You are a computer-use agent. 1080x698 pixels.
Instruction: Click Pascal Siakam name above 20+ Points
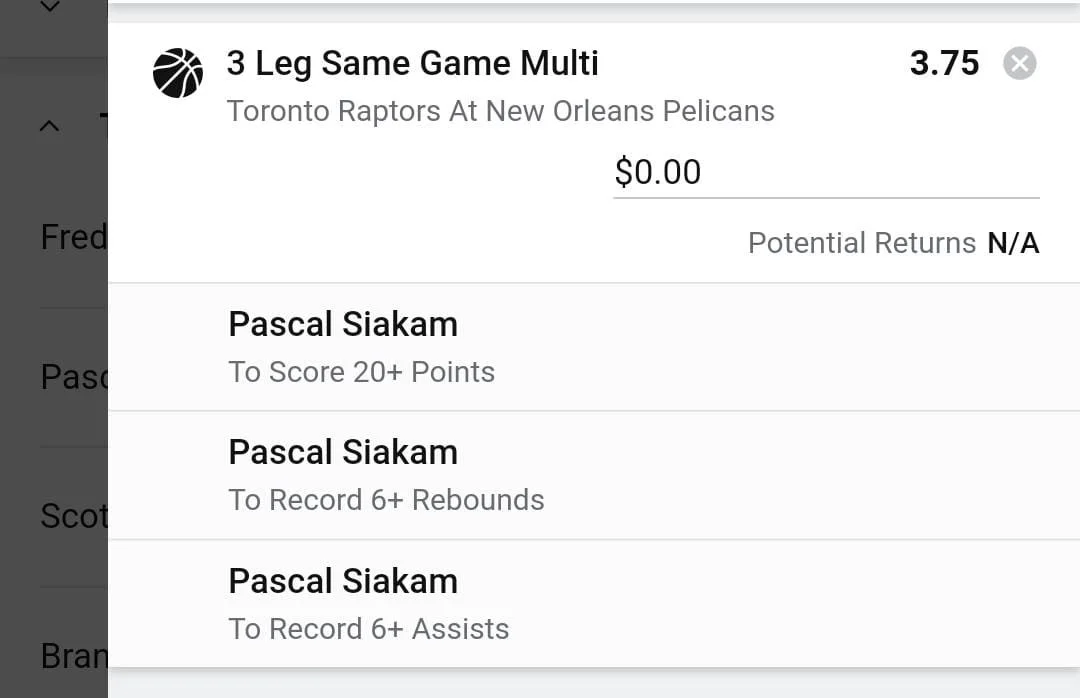343,324
